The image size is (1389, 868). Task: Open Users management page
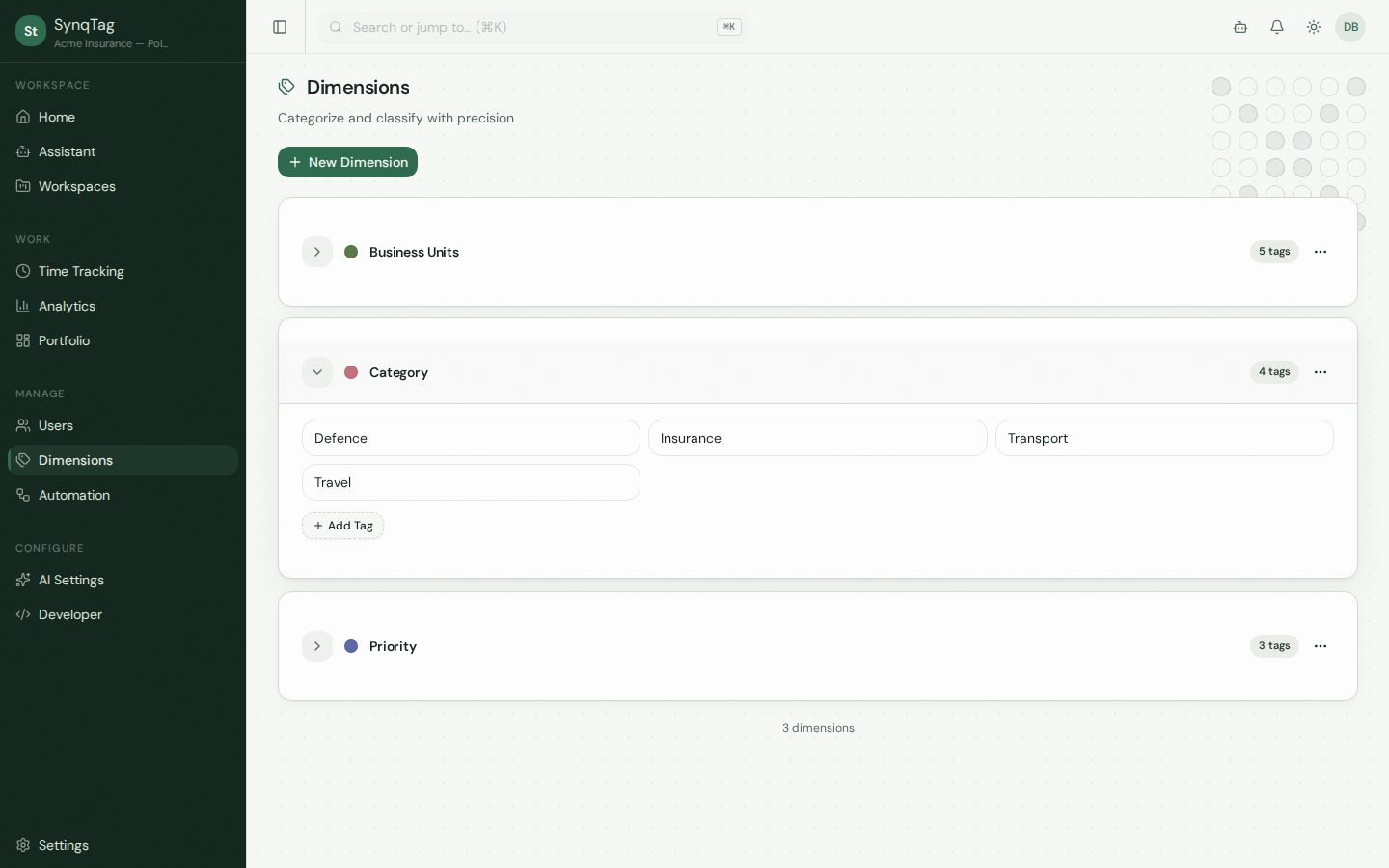(x=123, y=425)
